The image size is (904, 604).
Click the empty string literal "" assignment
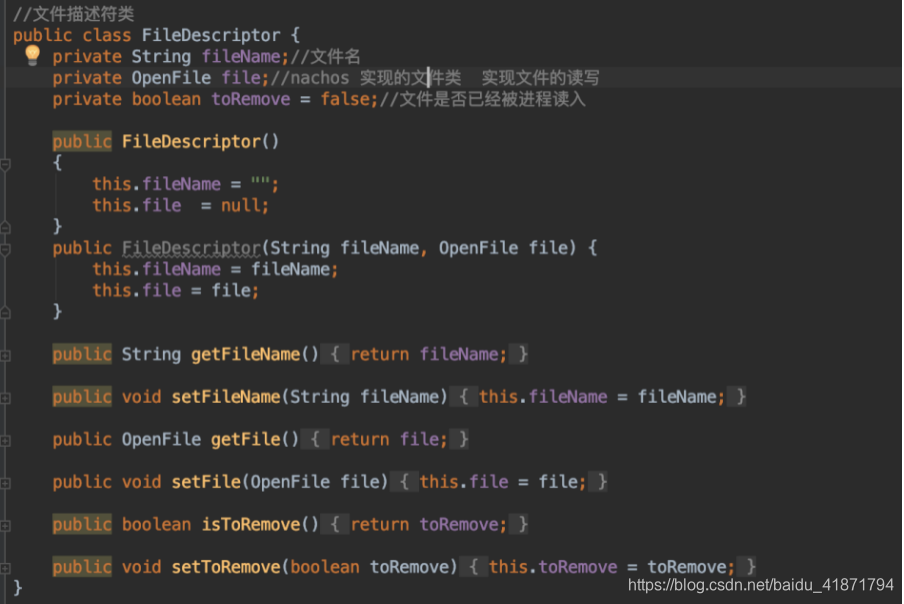[x=260, y=184]
